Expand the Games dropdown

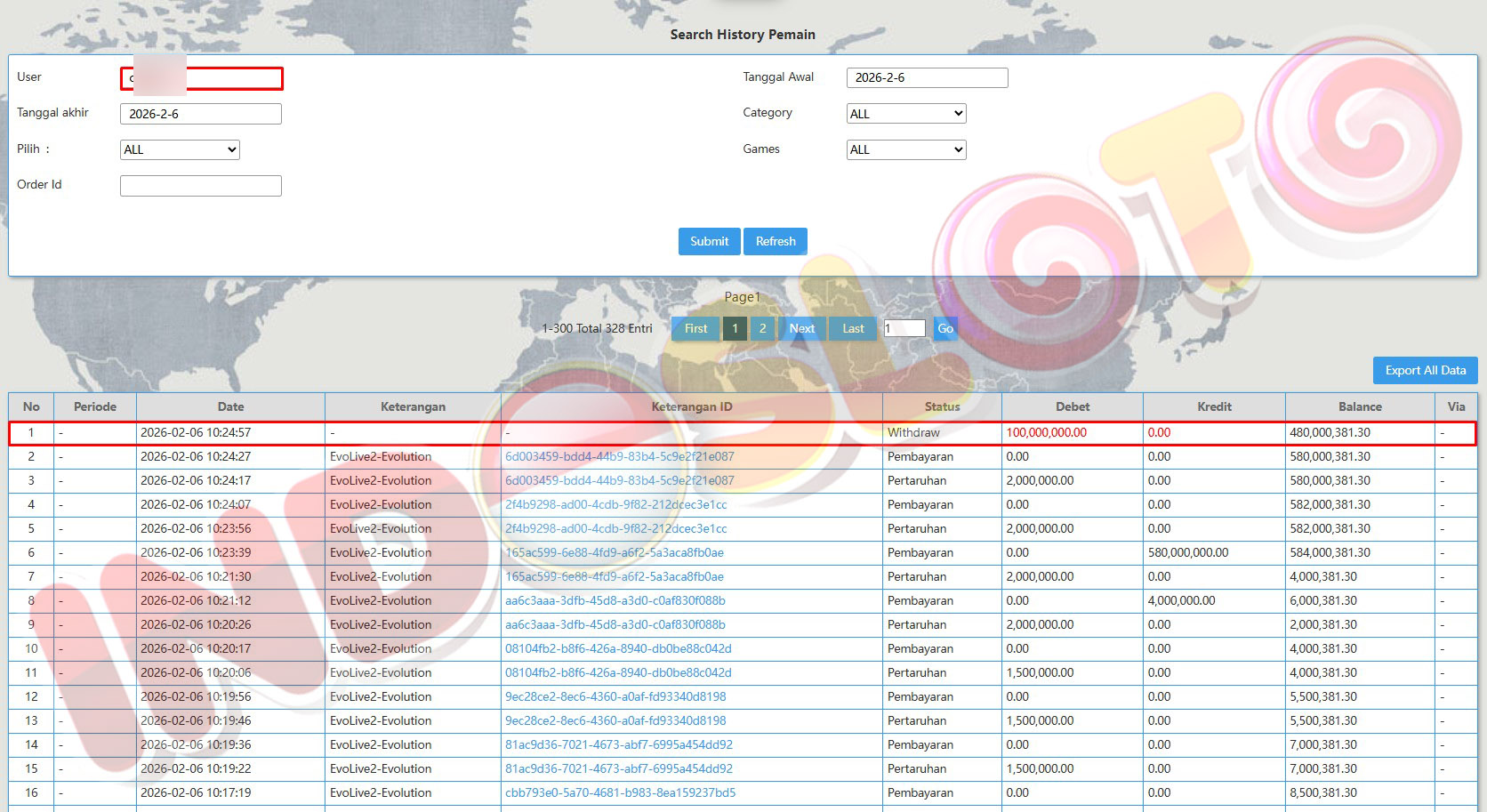point(905,149)
